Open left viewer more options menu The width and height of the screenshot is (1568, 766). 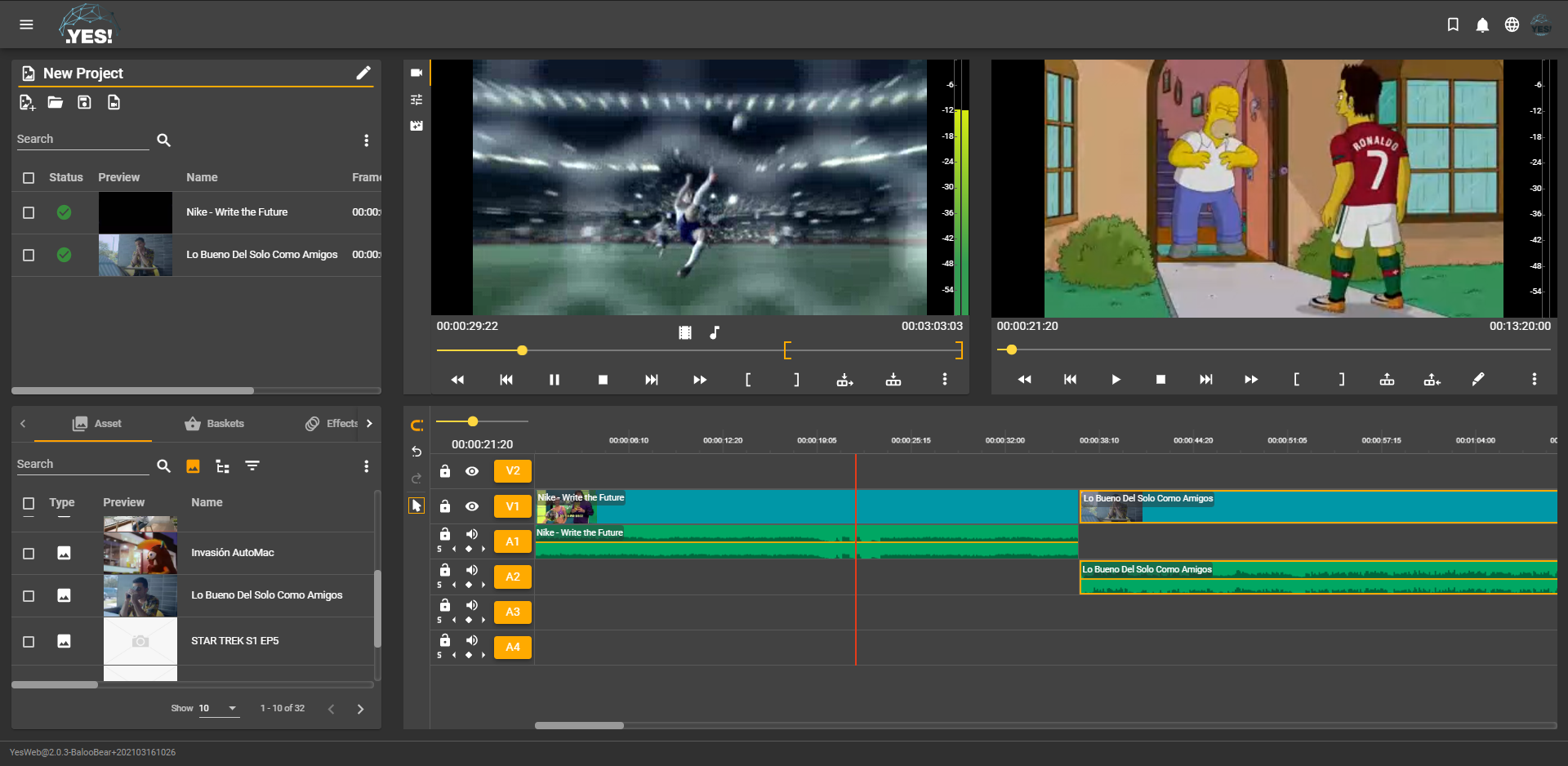[945, 380]
